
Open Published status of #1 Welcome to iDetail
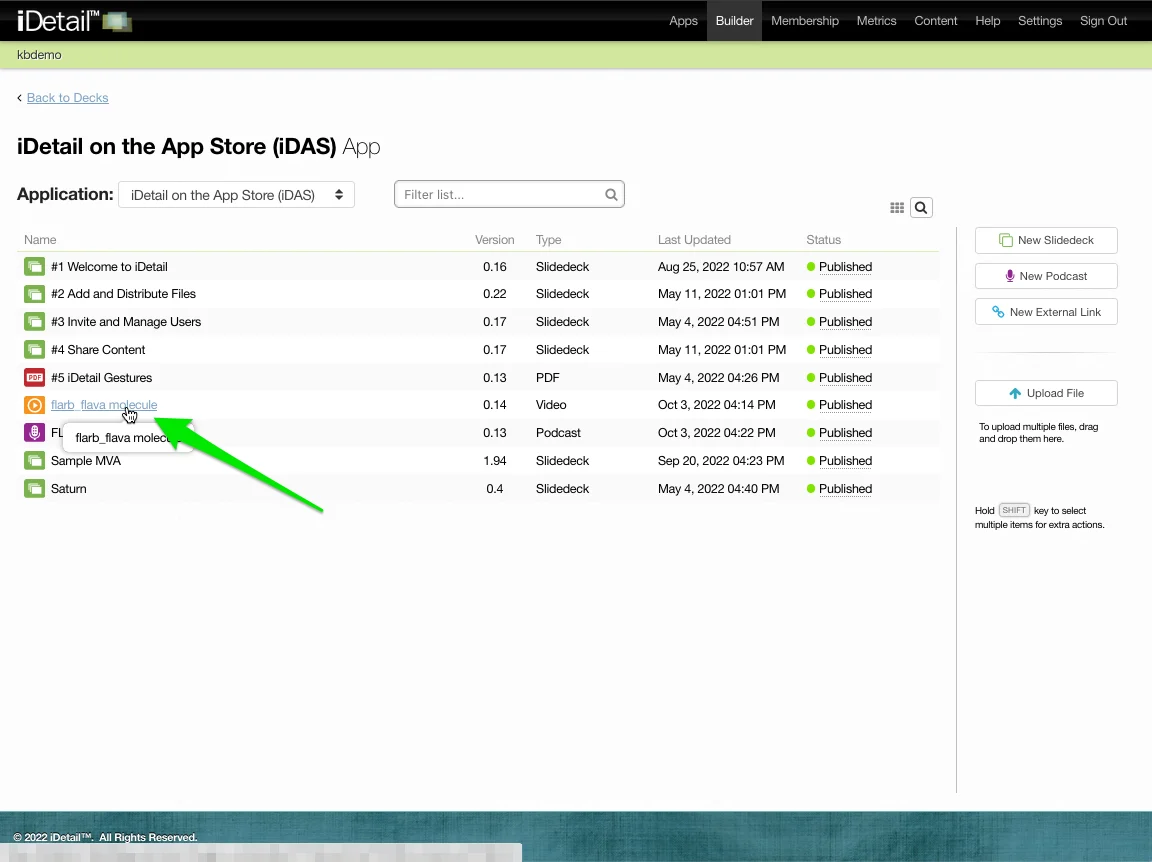pos(845,267)
